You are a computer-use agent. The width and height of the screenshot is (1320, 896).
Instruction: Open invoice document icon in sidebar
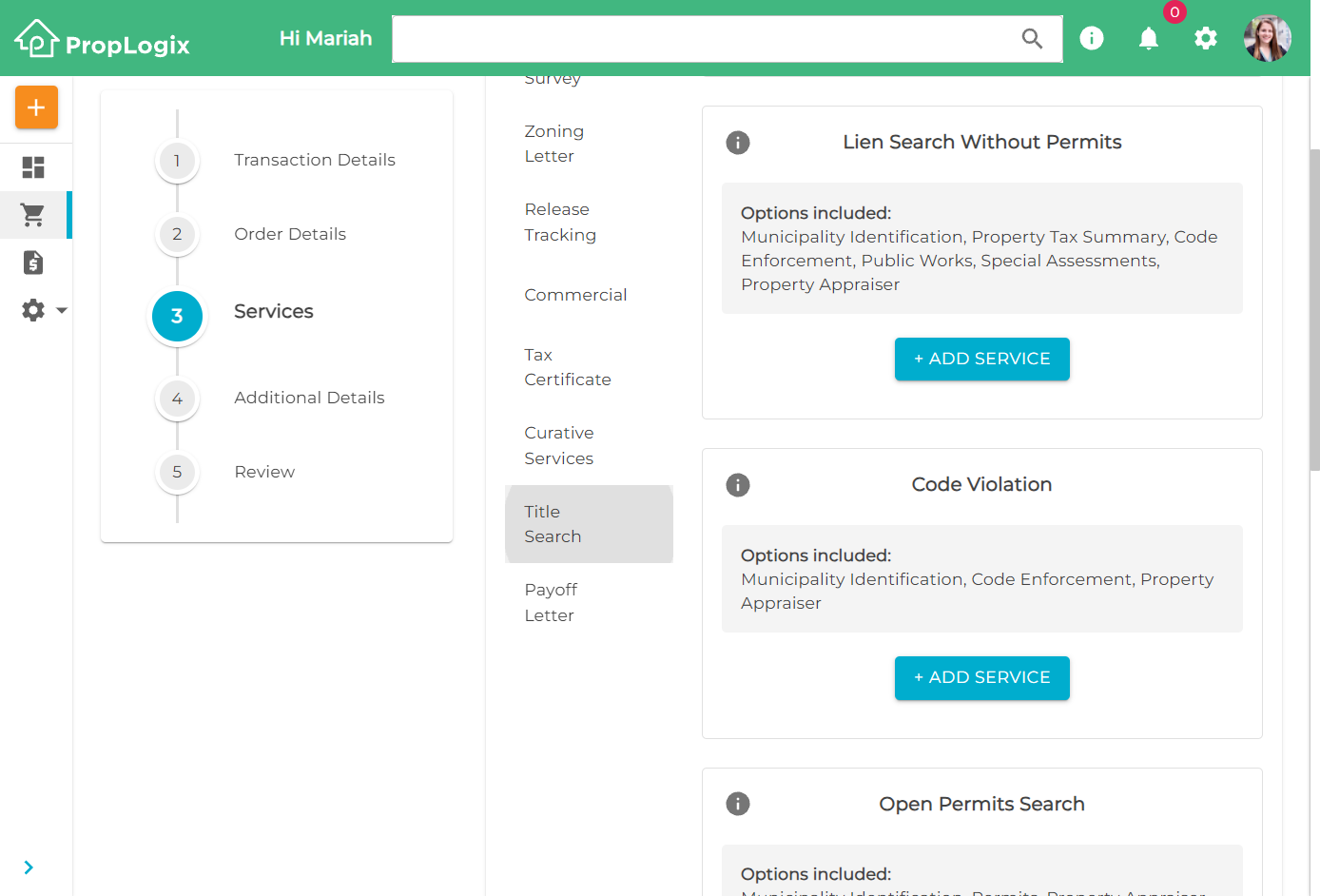(33, 263)
